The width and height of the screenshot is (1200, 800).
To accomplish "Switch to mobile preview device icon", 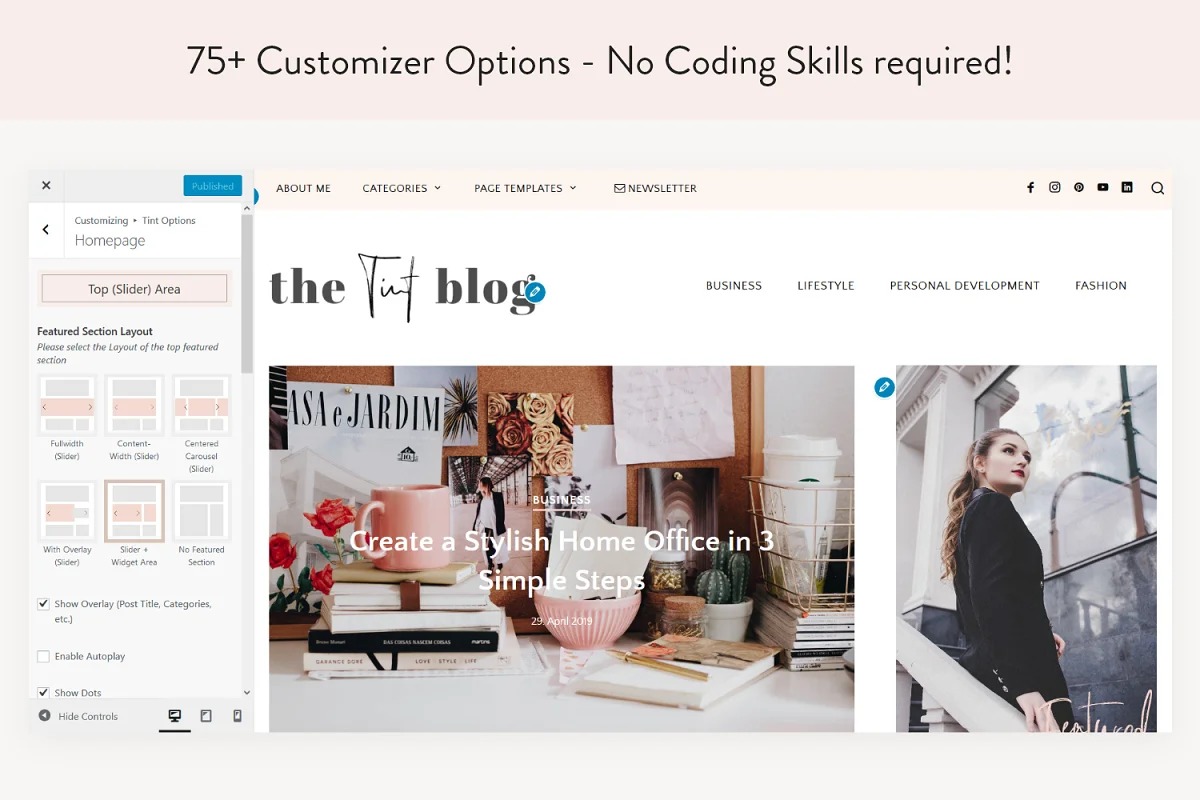I will (x=237, y=716).
